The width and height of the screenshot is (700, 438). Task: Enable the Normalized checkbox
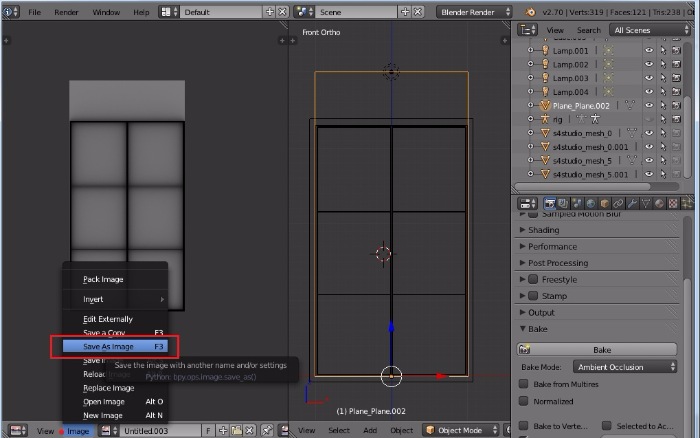point(524,401)
